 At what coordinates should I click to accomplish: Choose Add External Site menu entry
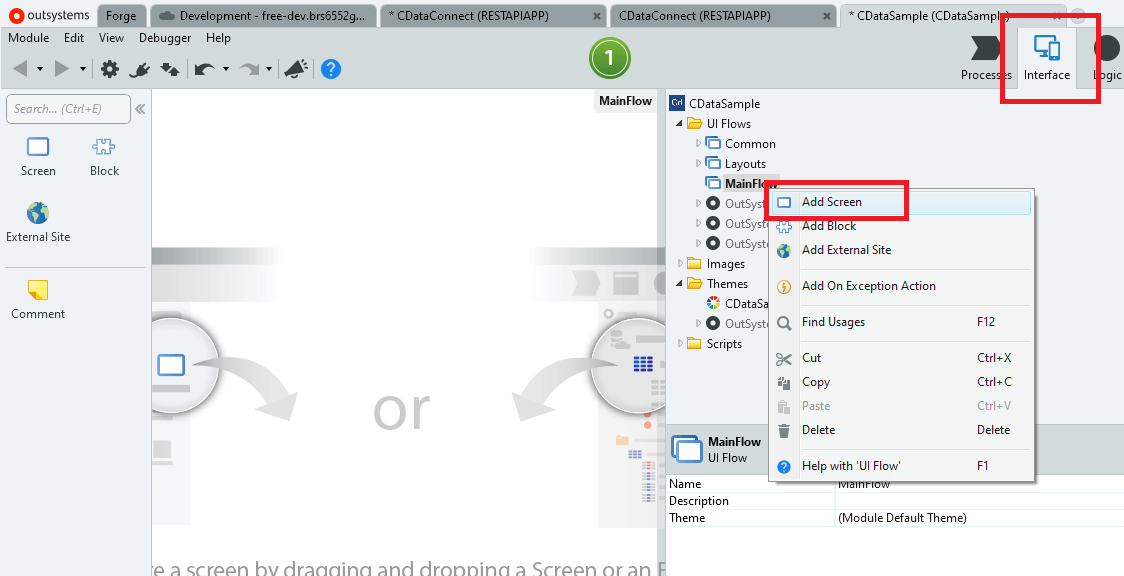pyautogui.click(x=901, y=250)
